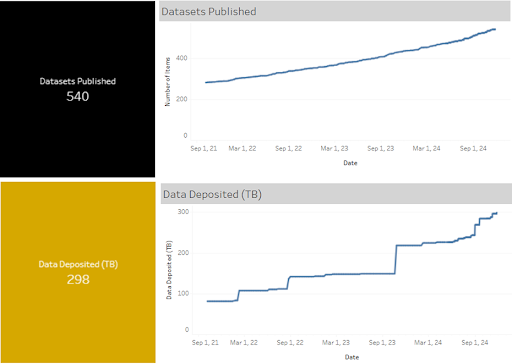
Task: Select the Data Deposited (TB) chart header
Action: pos(336,194)
